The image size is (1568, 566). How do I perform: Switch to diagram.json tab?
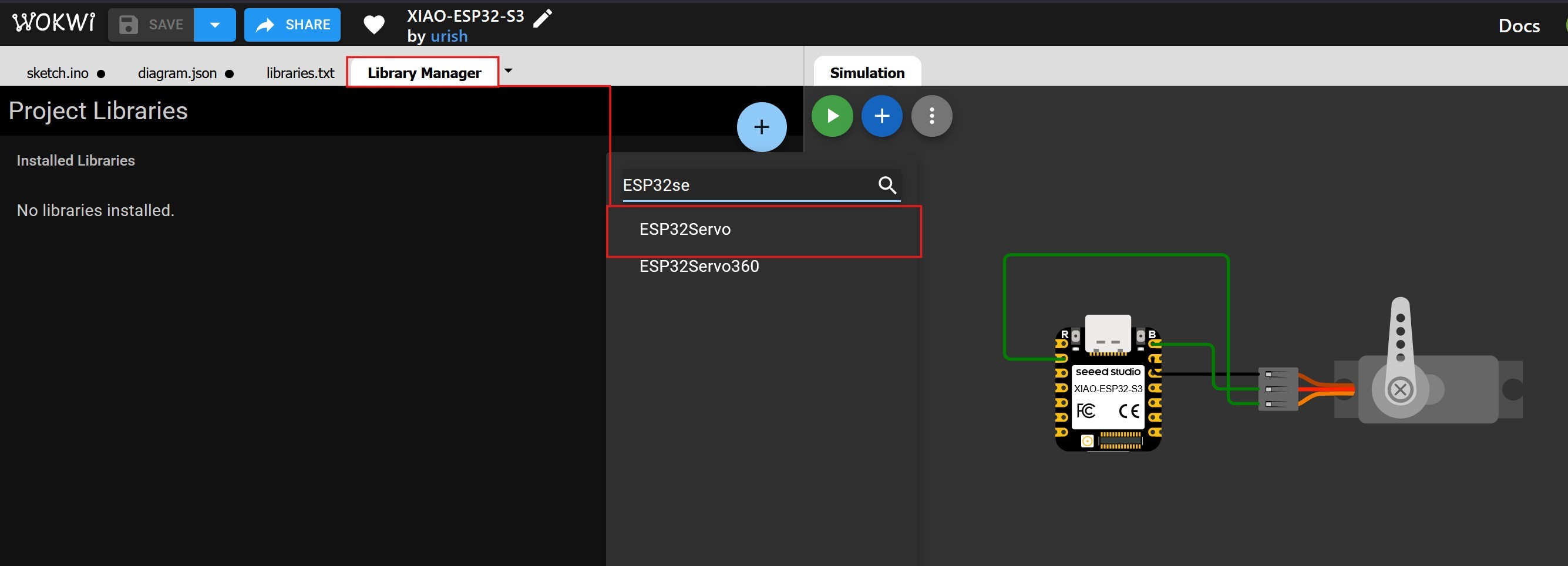click(177, 73)
